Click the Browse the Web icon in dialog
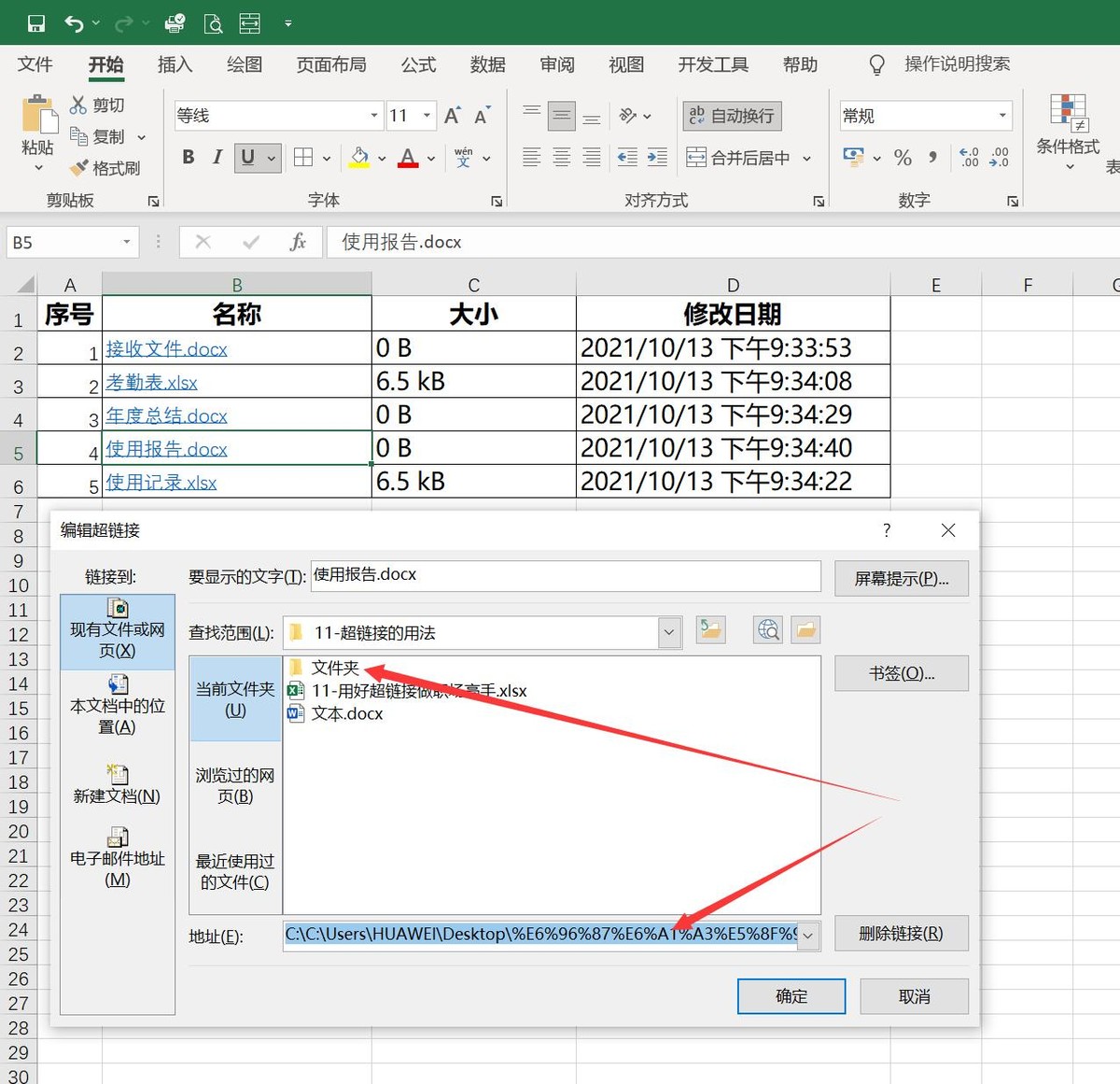 click(768, 630)
